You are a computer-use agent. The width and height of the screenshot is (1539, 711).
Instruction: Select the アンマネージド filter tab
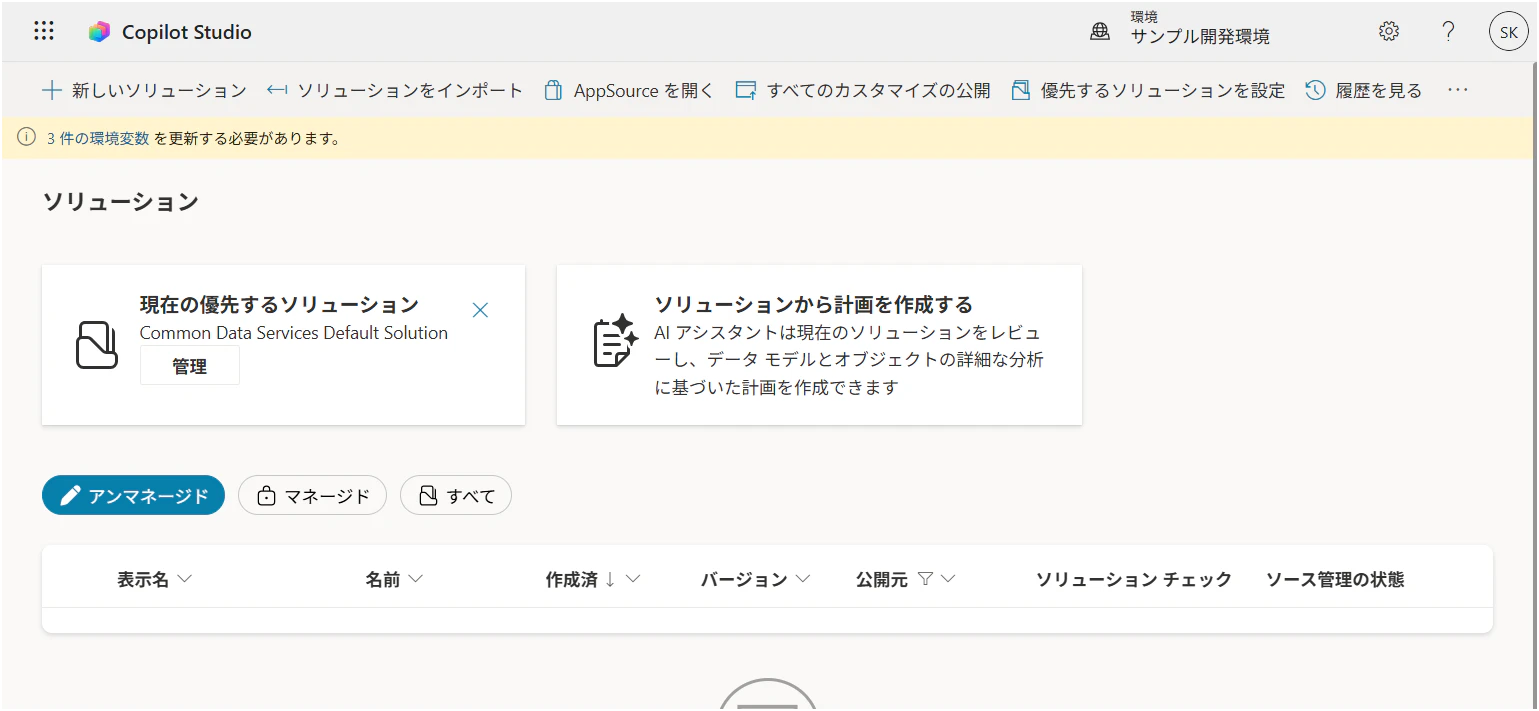[133, 495]
